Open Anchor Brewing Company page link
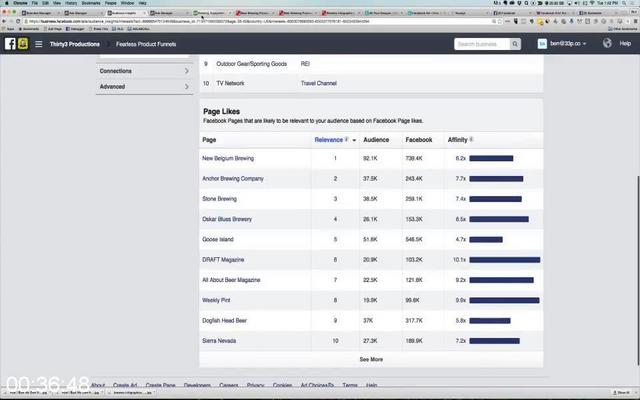This screenshot has height=400, width=640. (233, 179)
